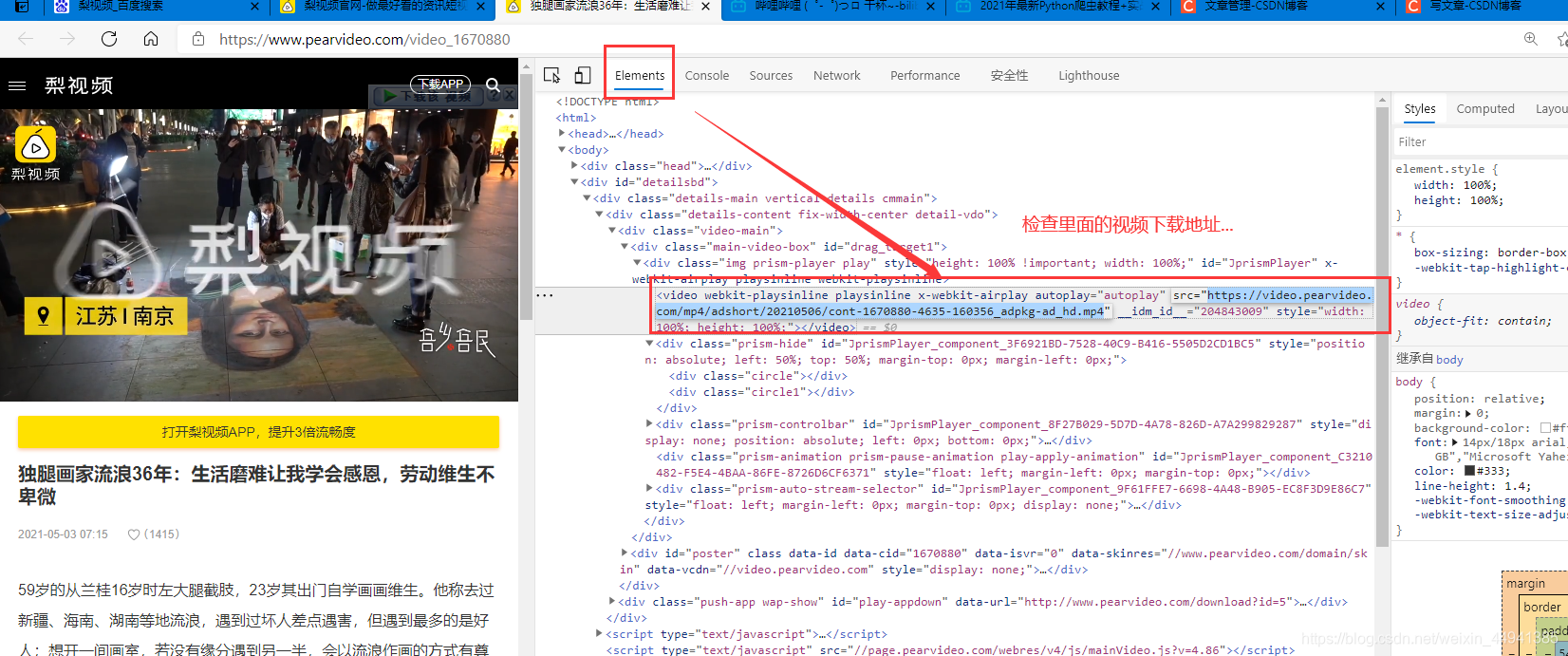
Task: Open the Network panel in DevTools
Action: pos(837,75)
